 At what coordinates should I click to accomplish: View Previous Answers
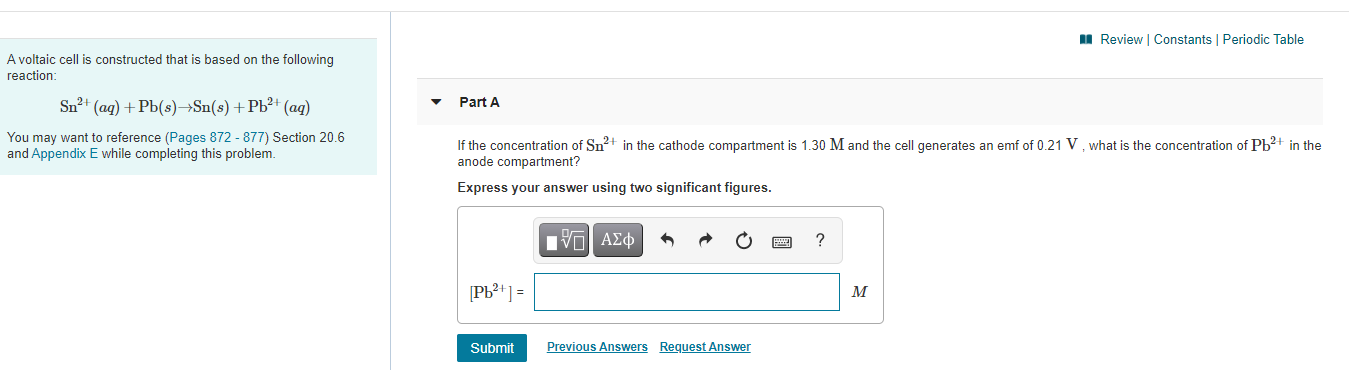597,347
